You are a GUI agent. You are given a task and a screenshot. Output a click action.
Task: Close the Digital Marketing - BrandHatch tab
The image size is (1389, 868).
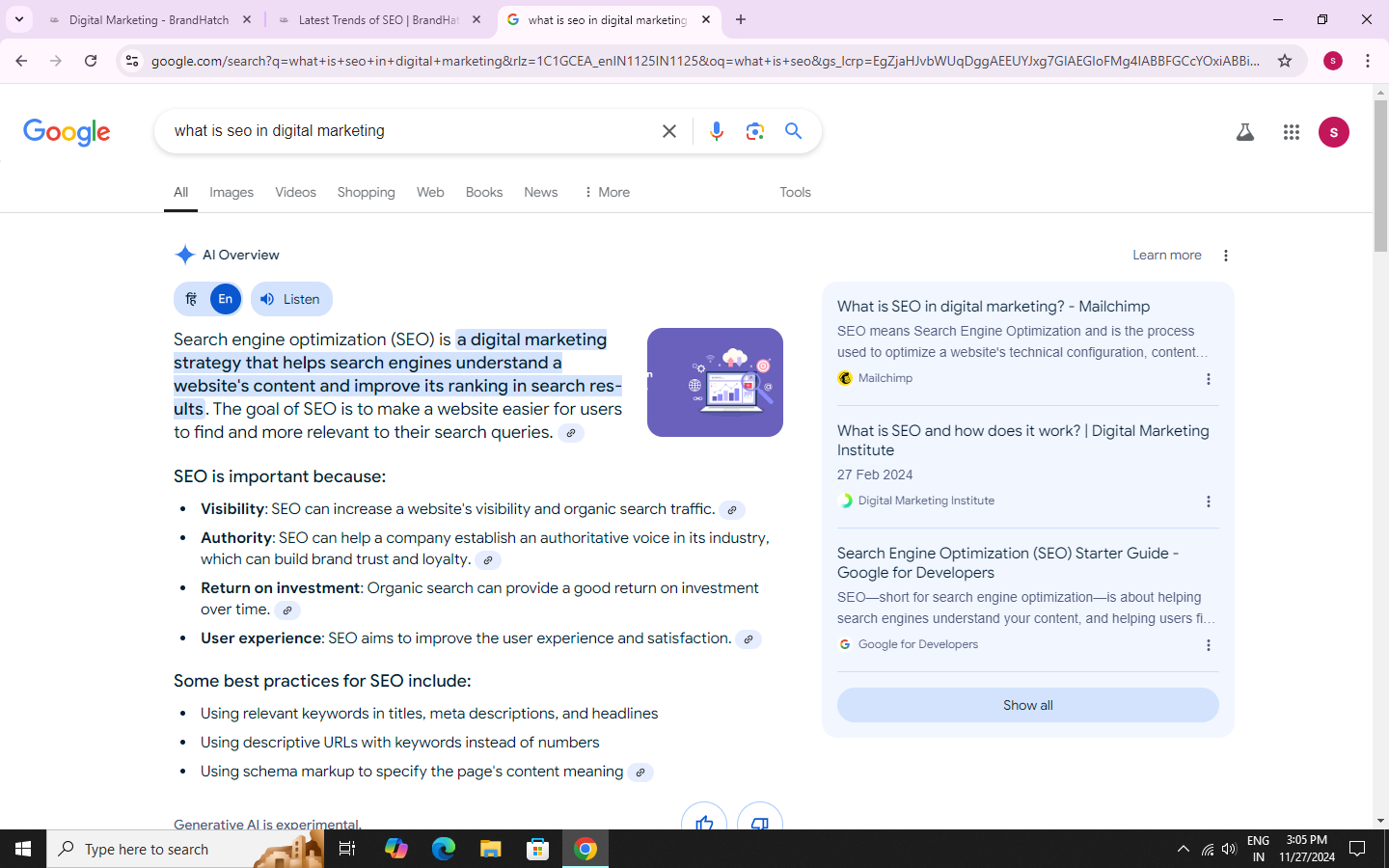(247, 19)
